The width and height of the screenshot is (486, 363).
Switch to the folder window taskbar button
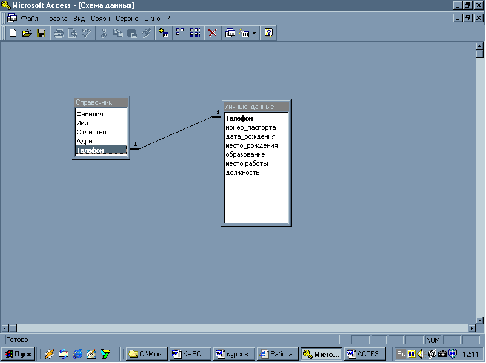pyautogui.click(x=146, y=354)
